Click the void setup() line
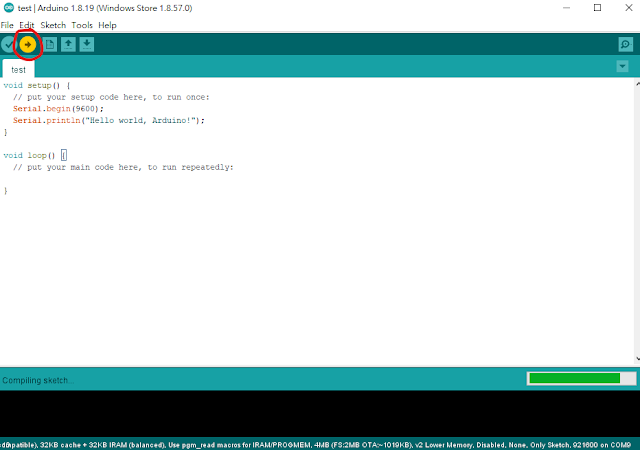Screen dimensions: 640x450 (x=37, y=85)
